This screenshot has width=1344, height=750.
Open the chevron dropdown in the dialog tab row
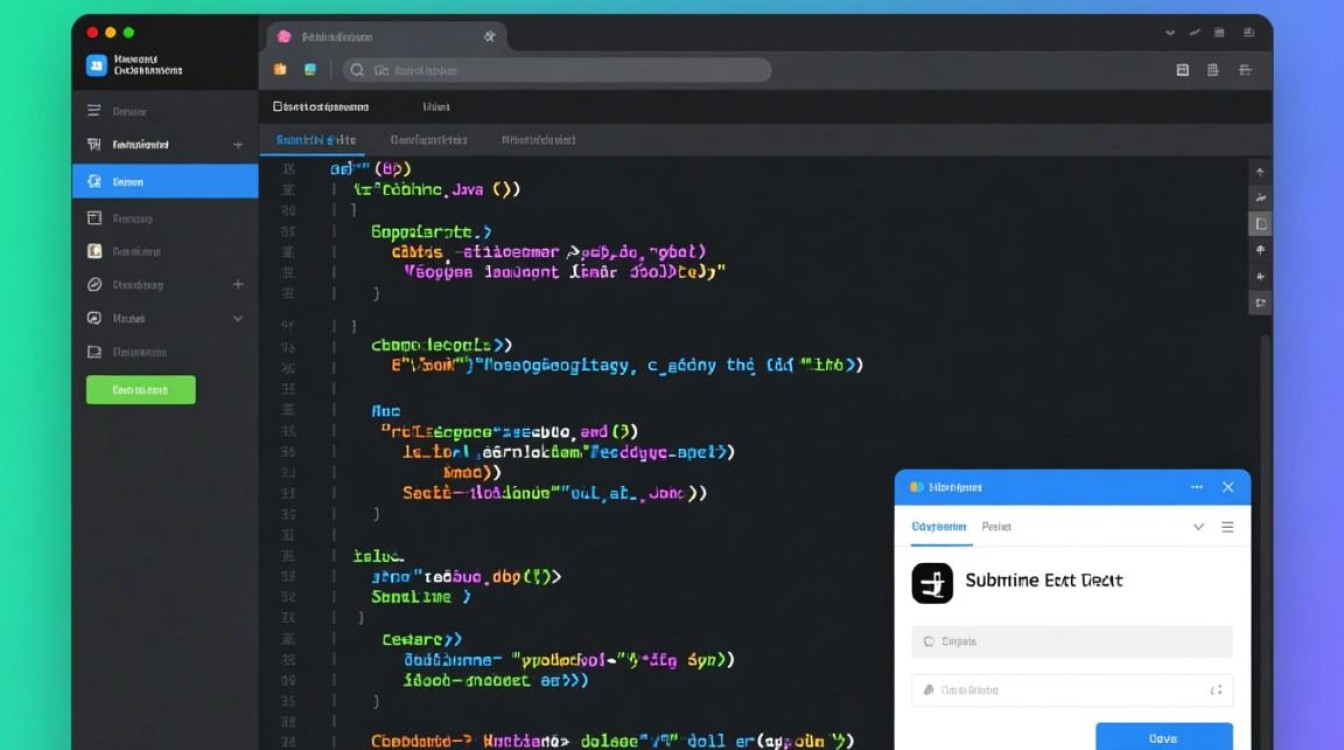point(1198,527)
